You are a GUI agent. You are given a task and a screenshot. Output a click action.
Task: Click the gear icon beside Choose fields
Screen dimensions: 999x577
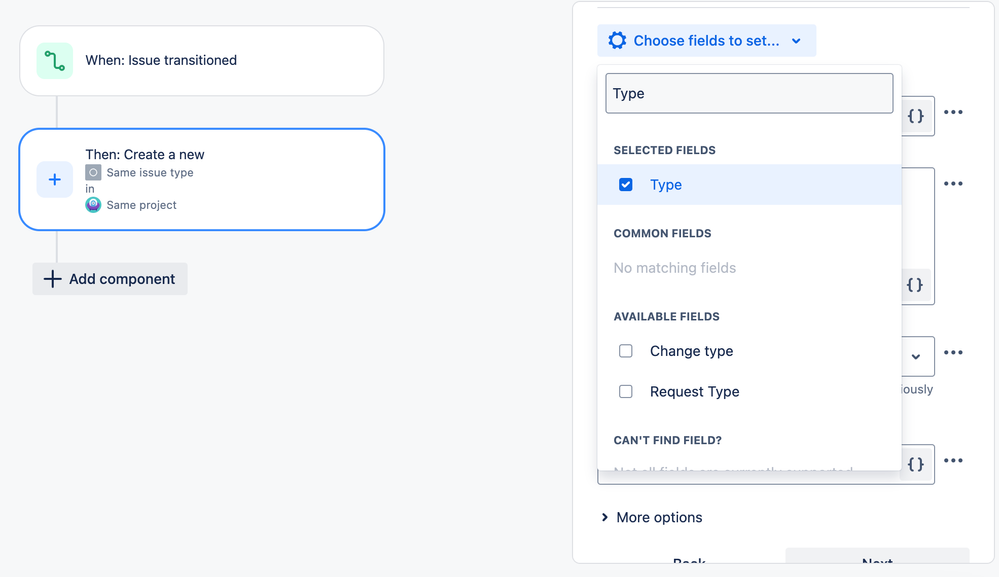pyautogui.click(x=617, y=41)
